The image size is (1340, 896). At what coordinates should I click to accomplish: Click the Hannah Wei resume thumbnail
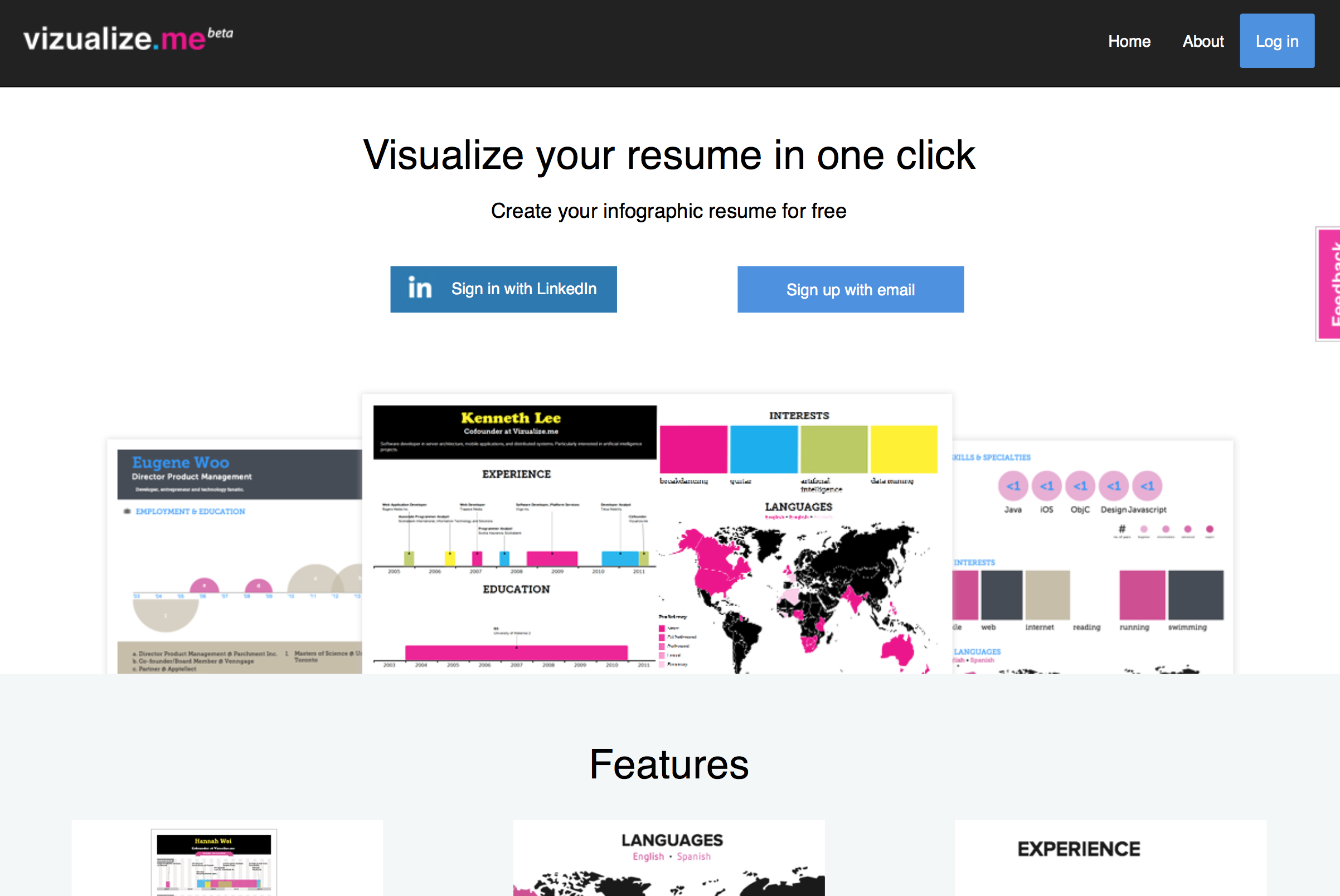point(214,862)
